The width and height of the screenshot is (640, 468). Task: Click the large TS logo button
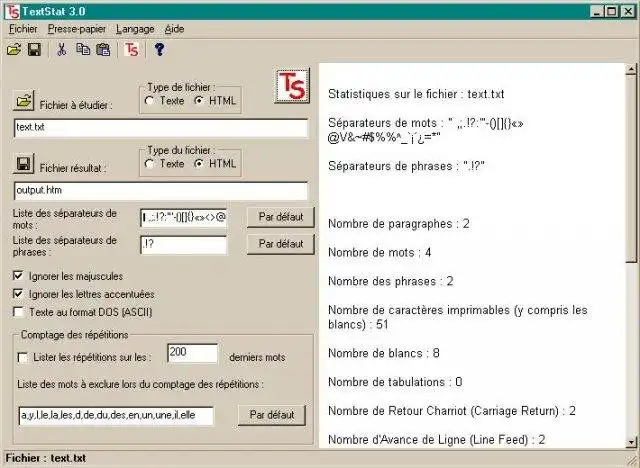coord(292,86)
